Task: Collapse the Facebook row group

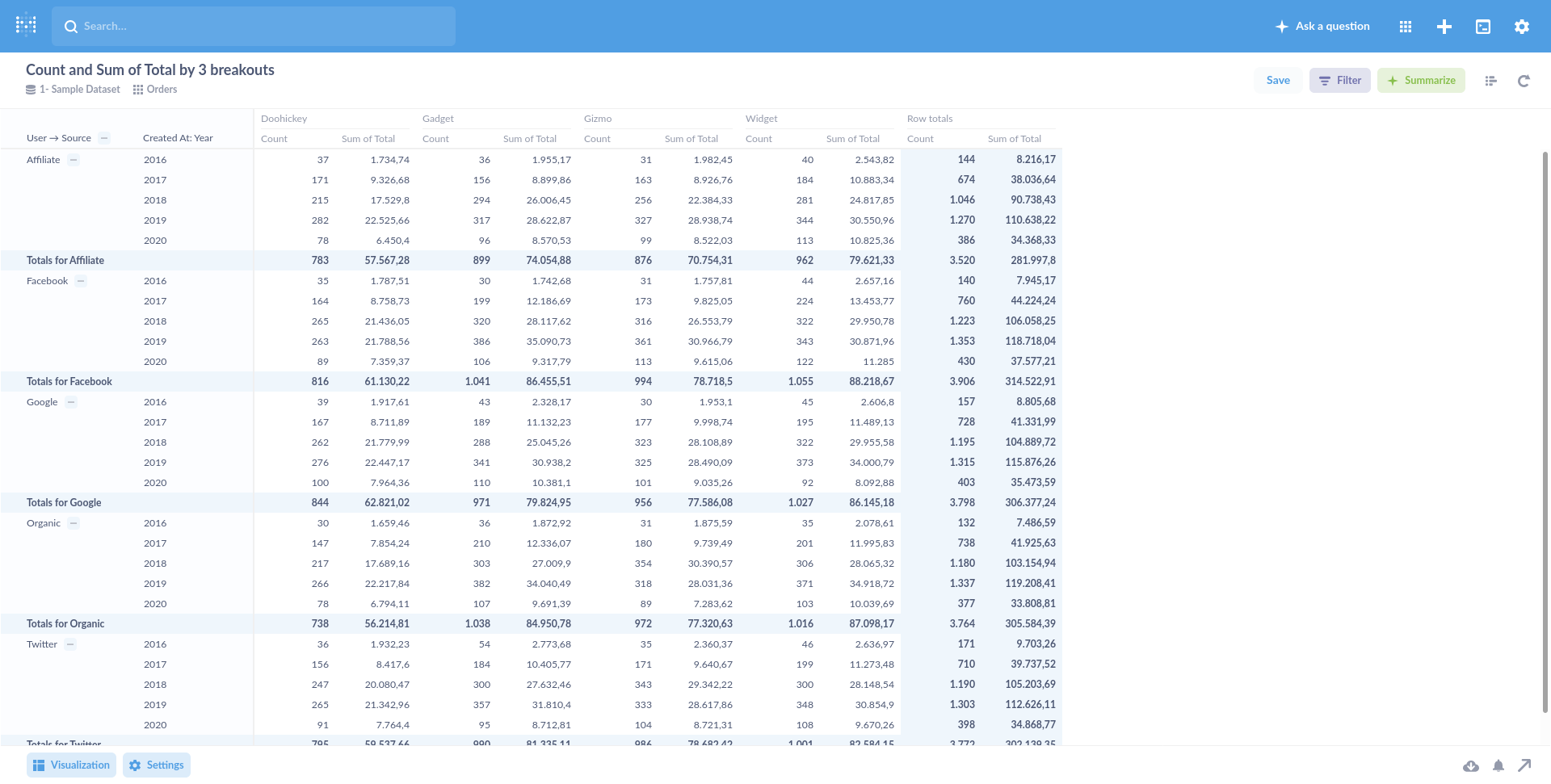Action: click(81, 281)
